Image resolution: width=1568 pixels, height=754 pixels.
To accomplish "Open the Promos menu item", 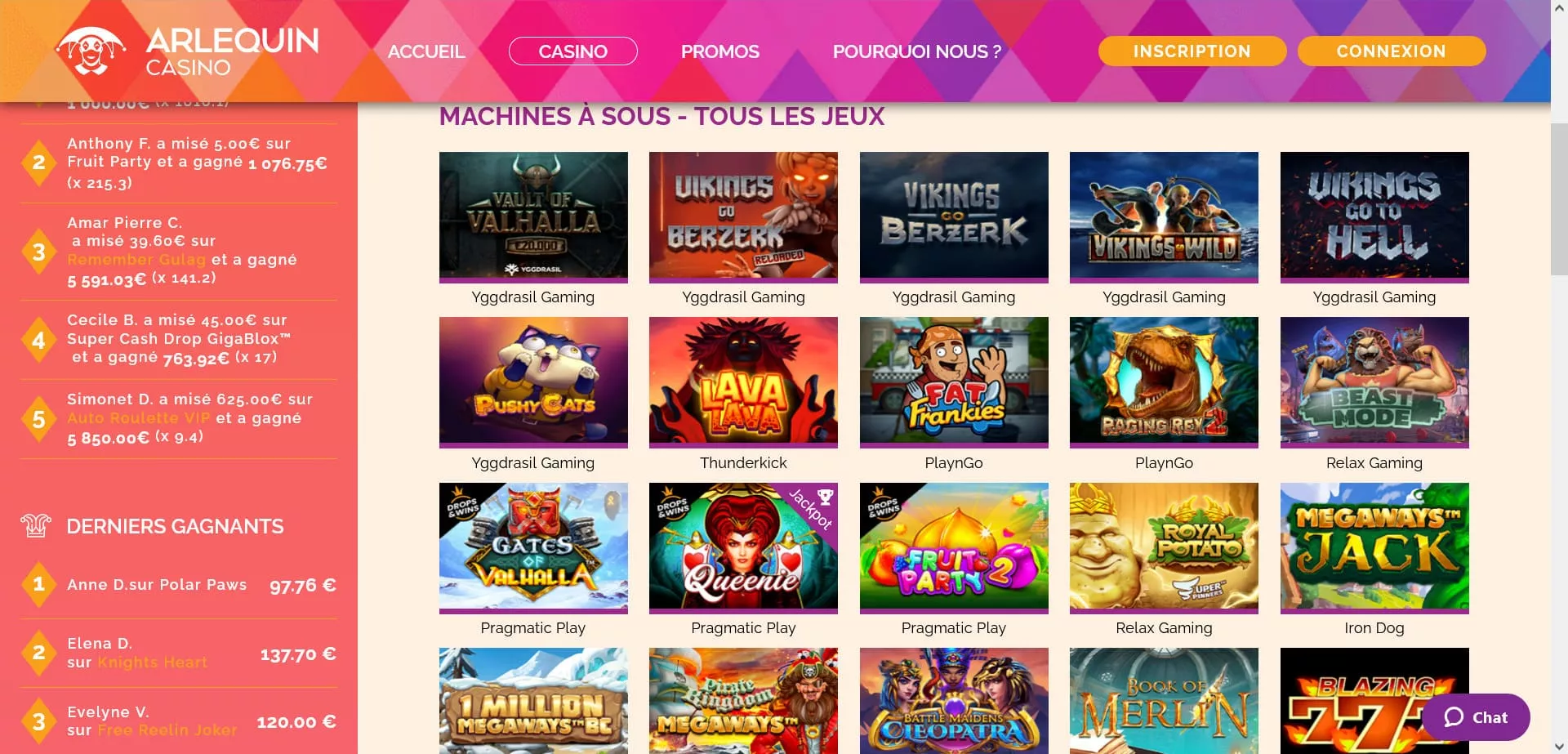I will (720, 51).
